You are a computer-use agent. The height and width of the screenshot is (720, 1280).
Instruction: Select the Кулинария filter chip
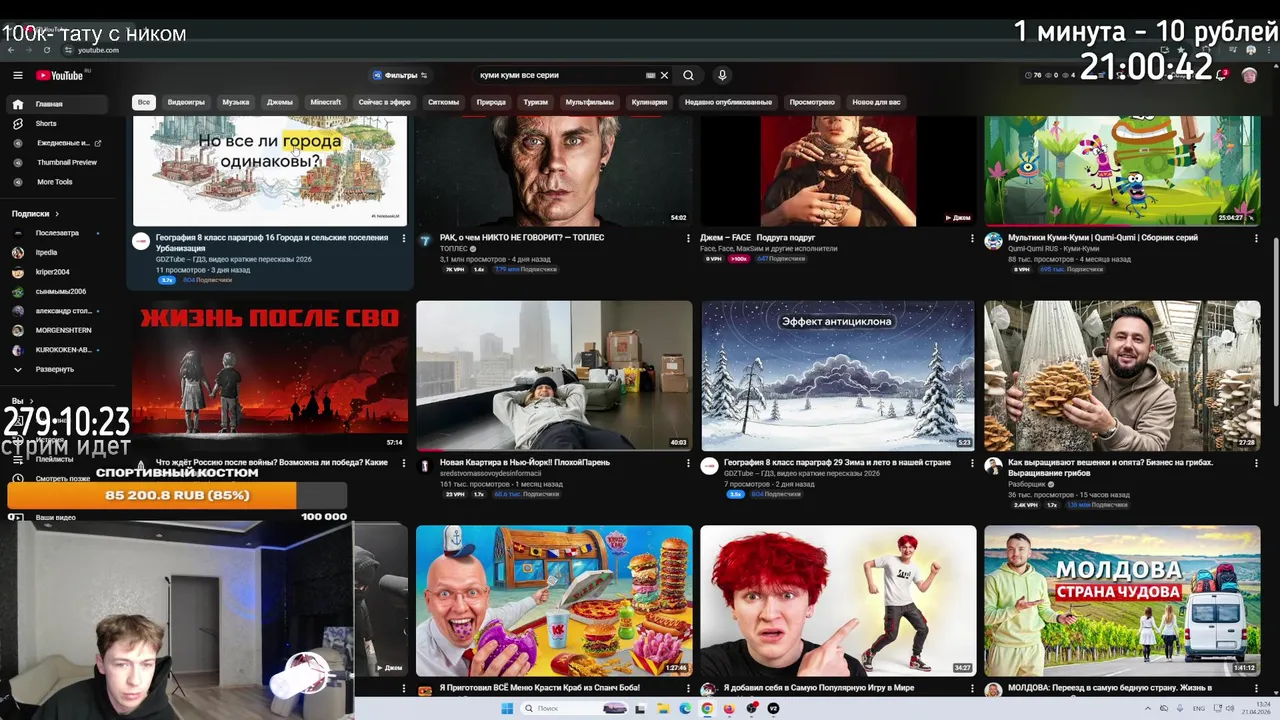coord(649,102)
